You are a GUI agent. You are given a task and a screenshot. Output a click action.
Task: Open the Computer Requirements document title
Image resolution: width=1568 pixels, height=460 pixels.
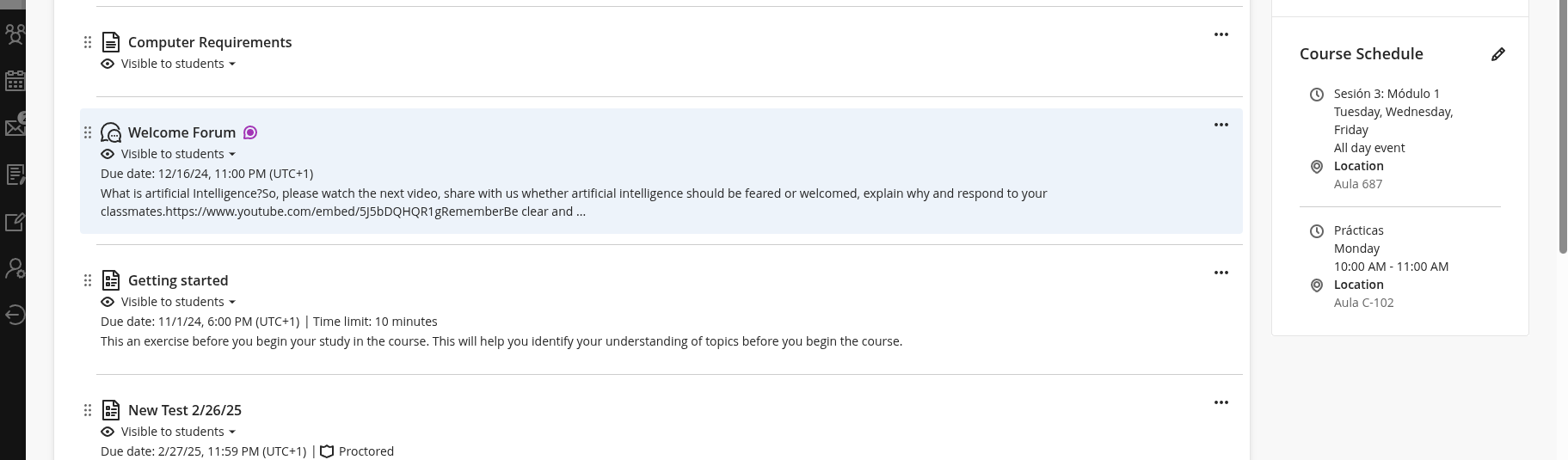pyautogui.click(x=210, y=42)
